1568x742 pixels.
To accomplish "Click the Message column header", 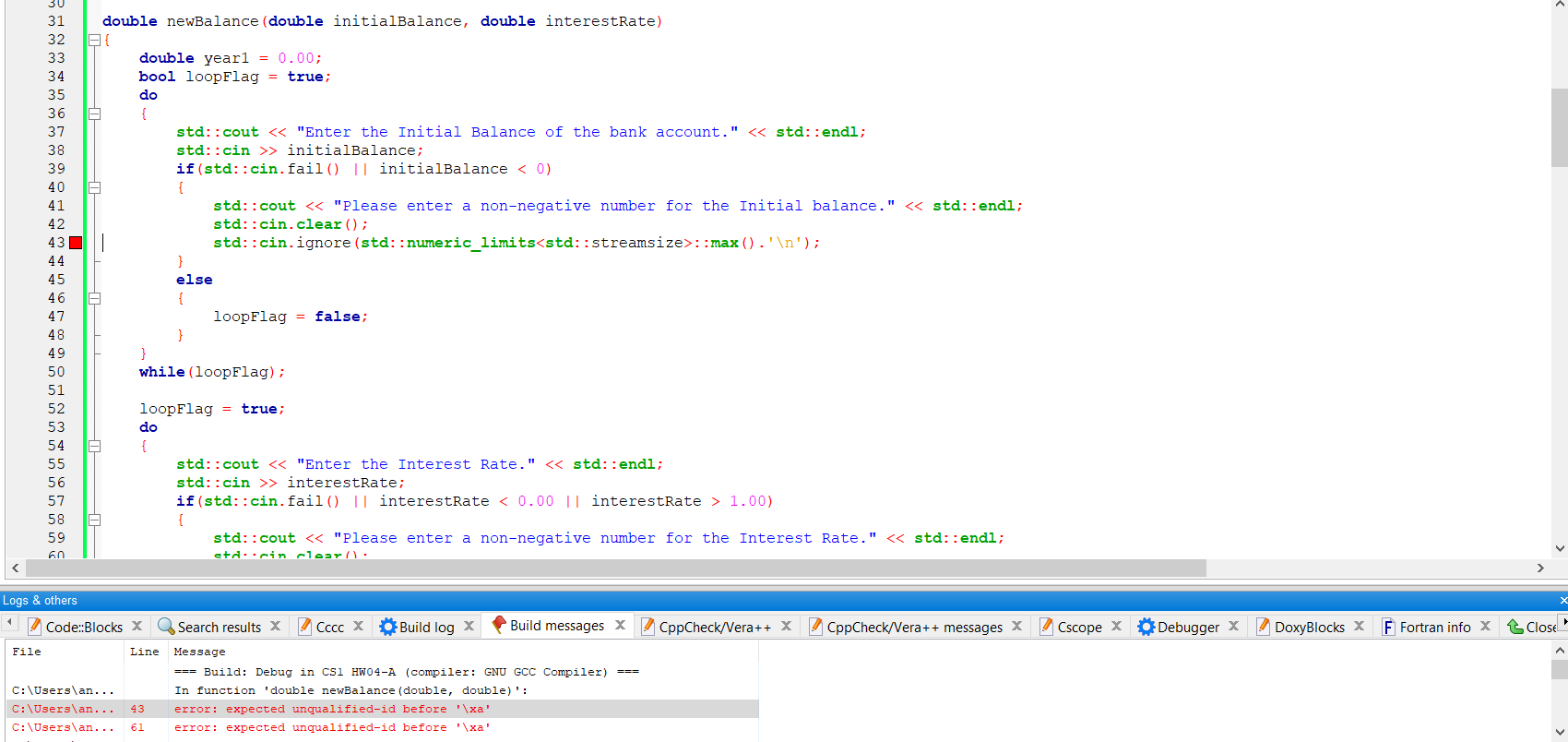I will click(x=463, y=652).
